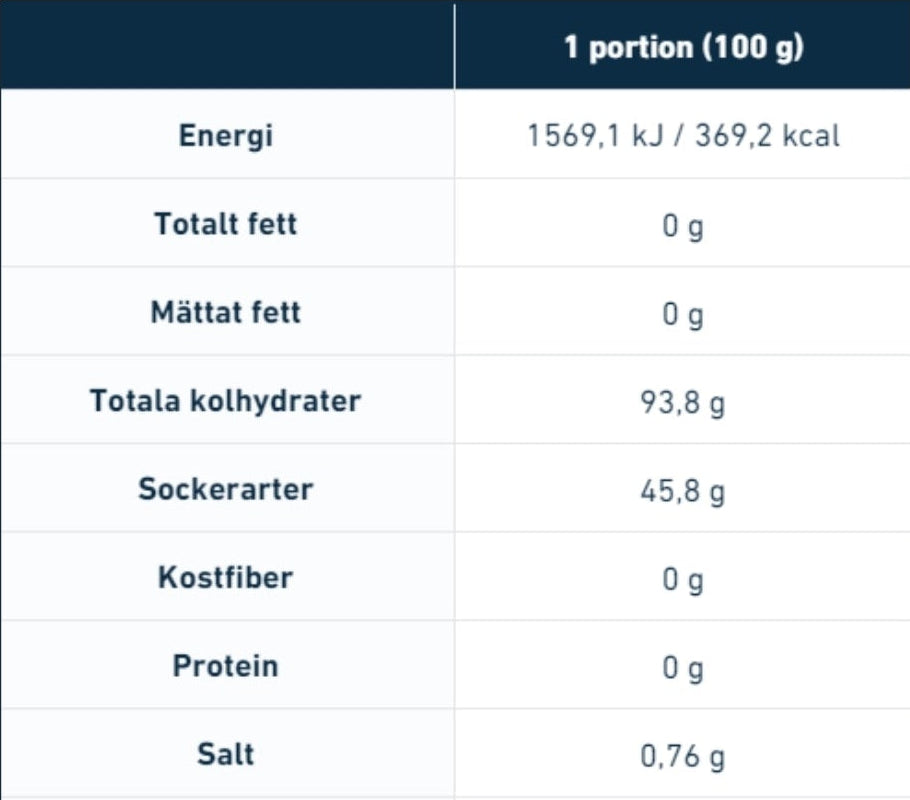
Task: Click the empty dark header cell
Action: [227, 45]
